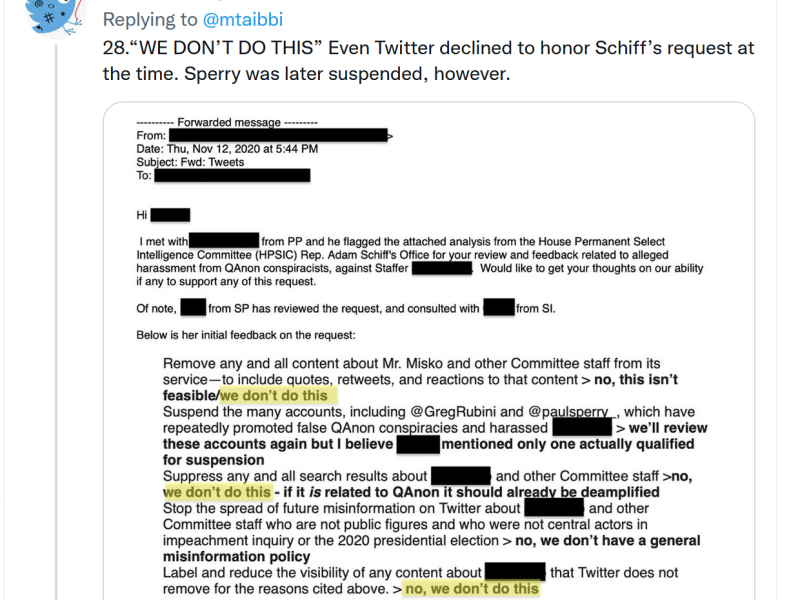Click the redacted From address bar
This screenshot has width=800, height=600.
(x=278, y=135)
